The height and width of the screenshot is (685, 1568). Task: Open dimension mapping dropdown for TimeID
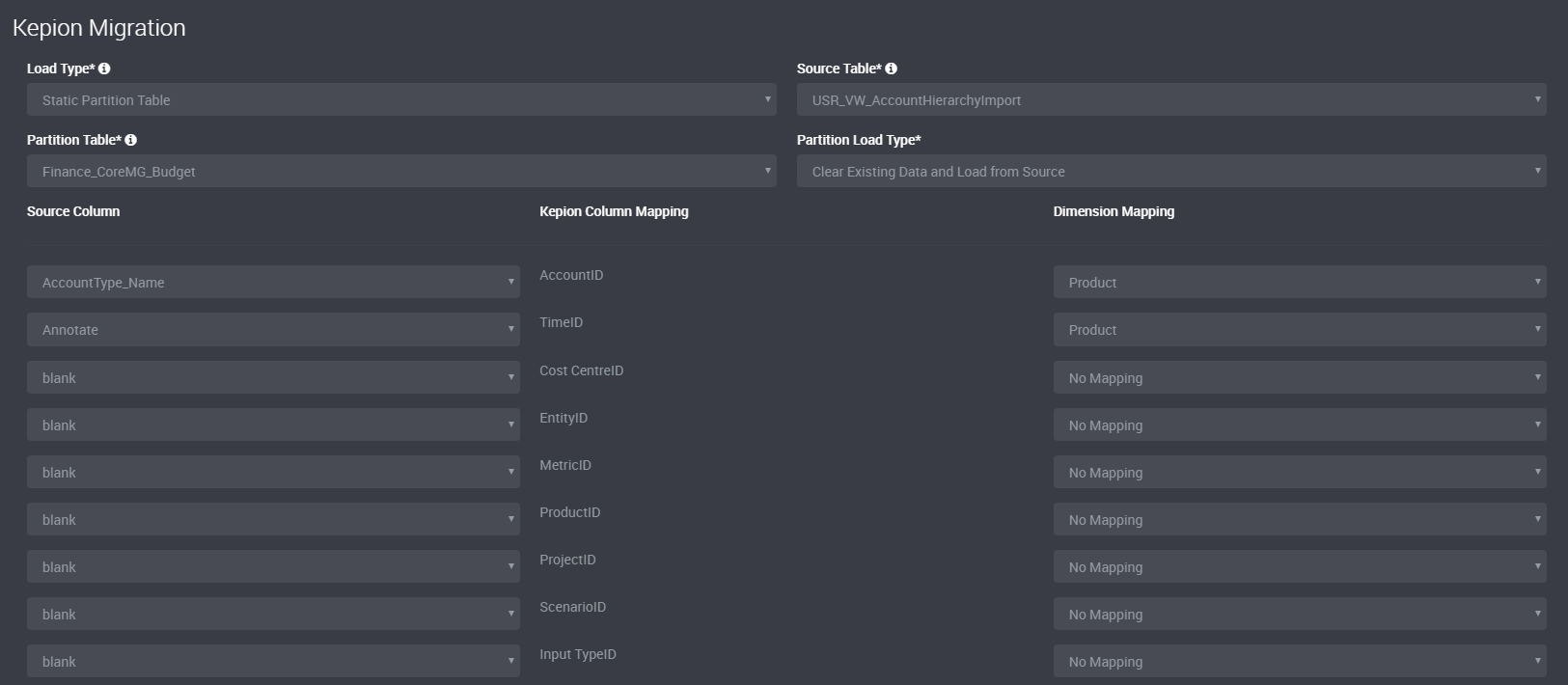tap(1300, 329)
